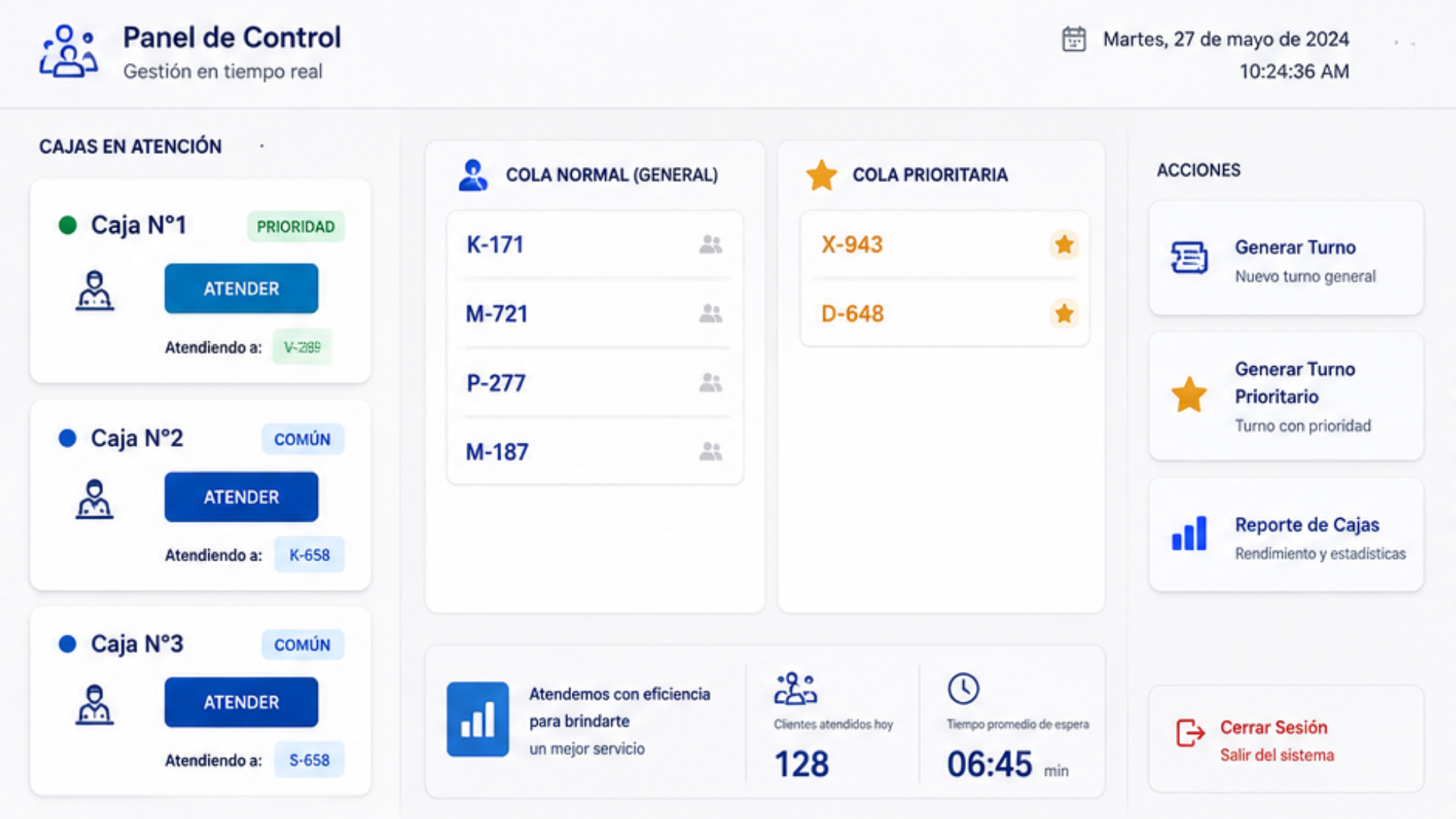Select turn K-171 in the normal queue
This screenshot has width=1456, height=819.
point(595,244)
